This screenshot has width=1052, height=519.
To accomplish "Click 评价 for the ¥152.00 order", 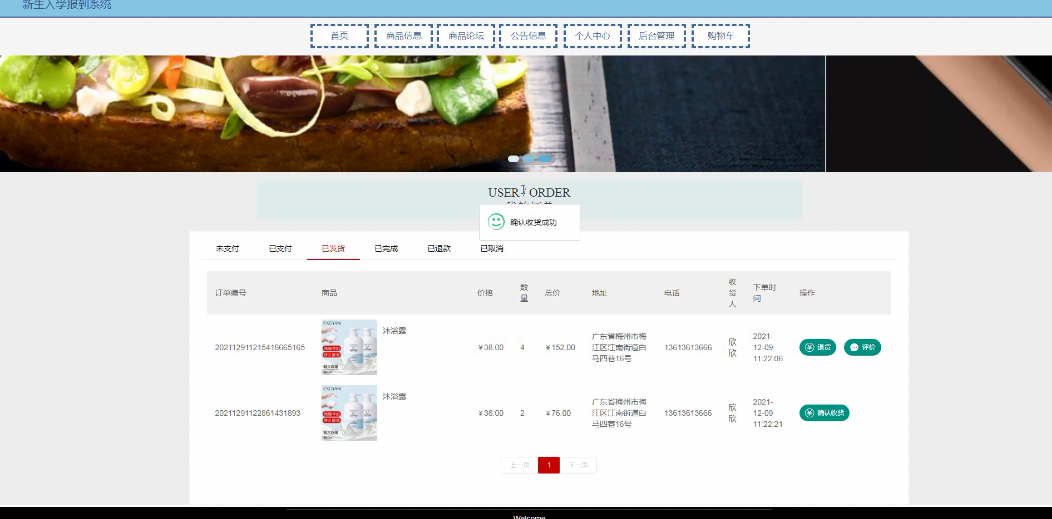I will (x=862, y=347).
